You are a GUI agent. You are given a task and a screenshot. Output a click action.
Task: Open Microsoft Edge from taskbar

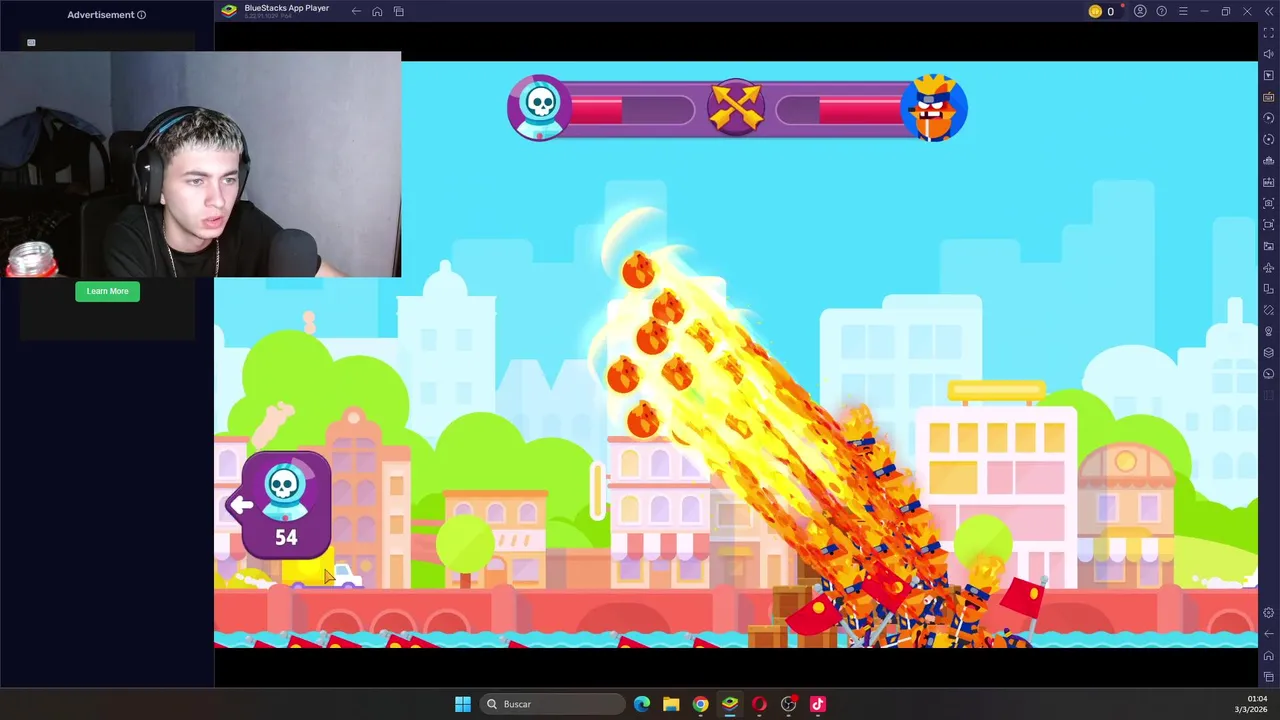642,704
